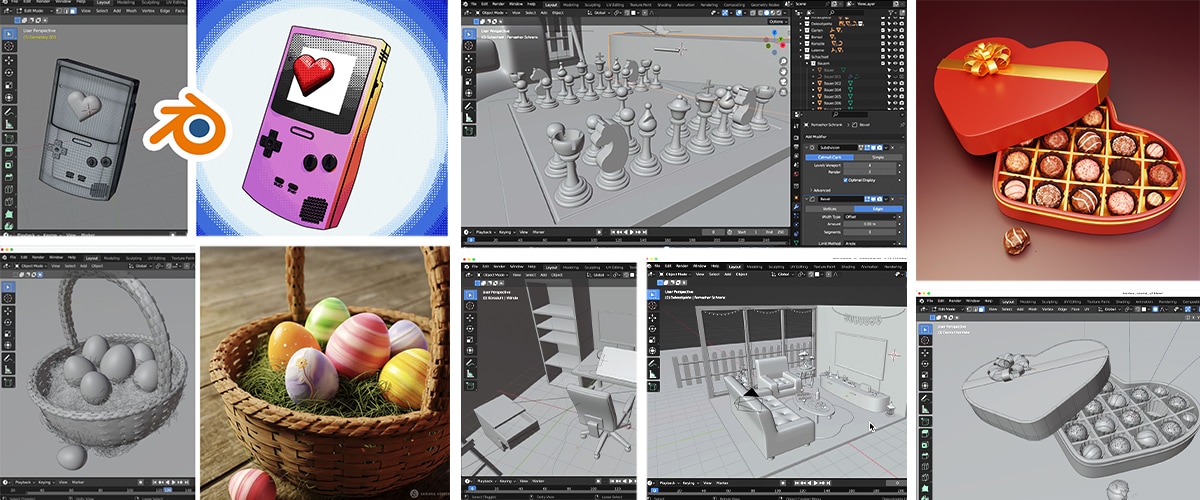
Task: Click the camera view icon in chess viewport
Action: point(783,82)
